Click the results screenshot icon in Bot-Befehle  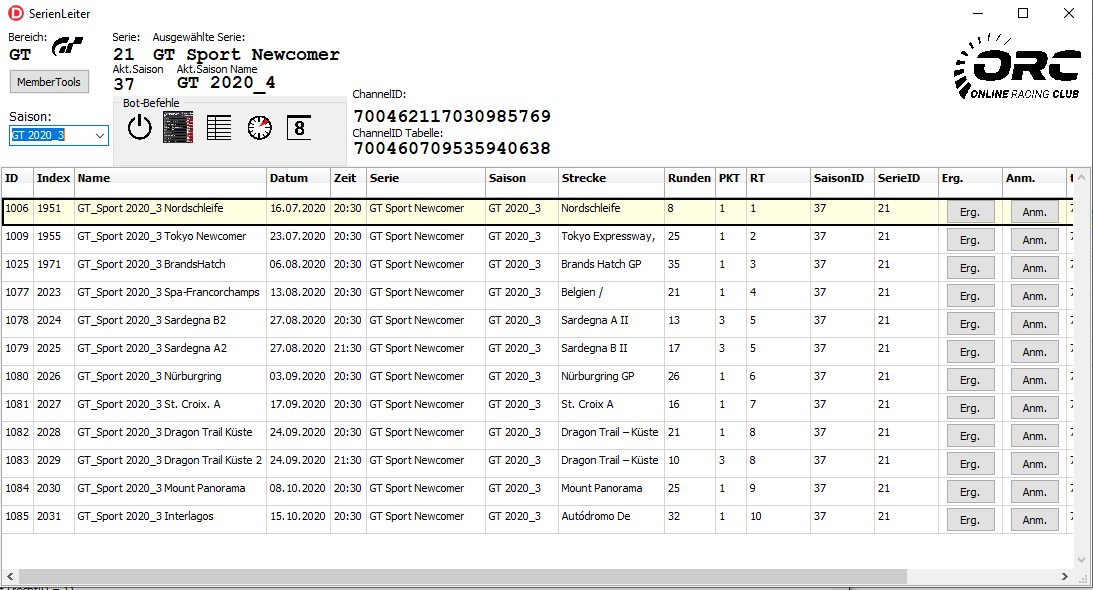click(x=178, y=127)
